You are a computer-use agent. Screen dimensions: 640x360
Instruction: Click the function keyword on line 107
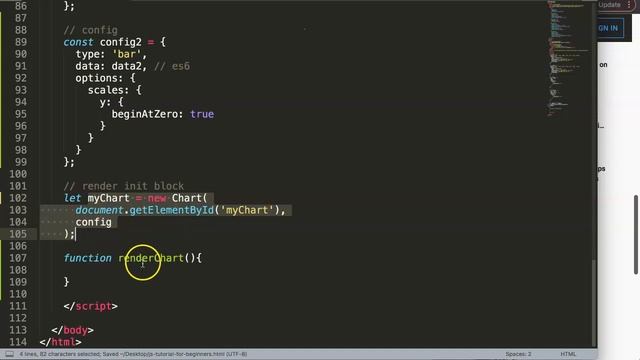(x=87, y=258)
